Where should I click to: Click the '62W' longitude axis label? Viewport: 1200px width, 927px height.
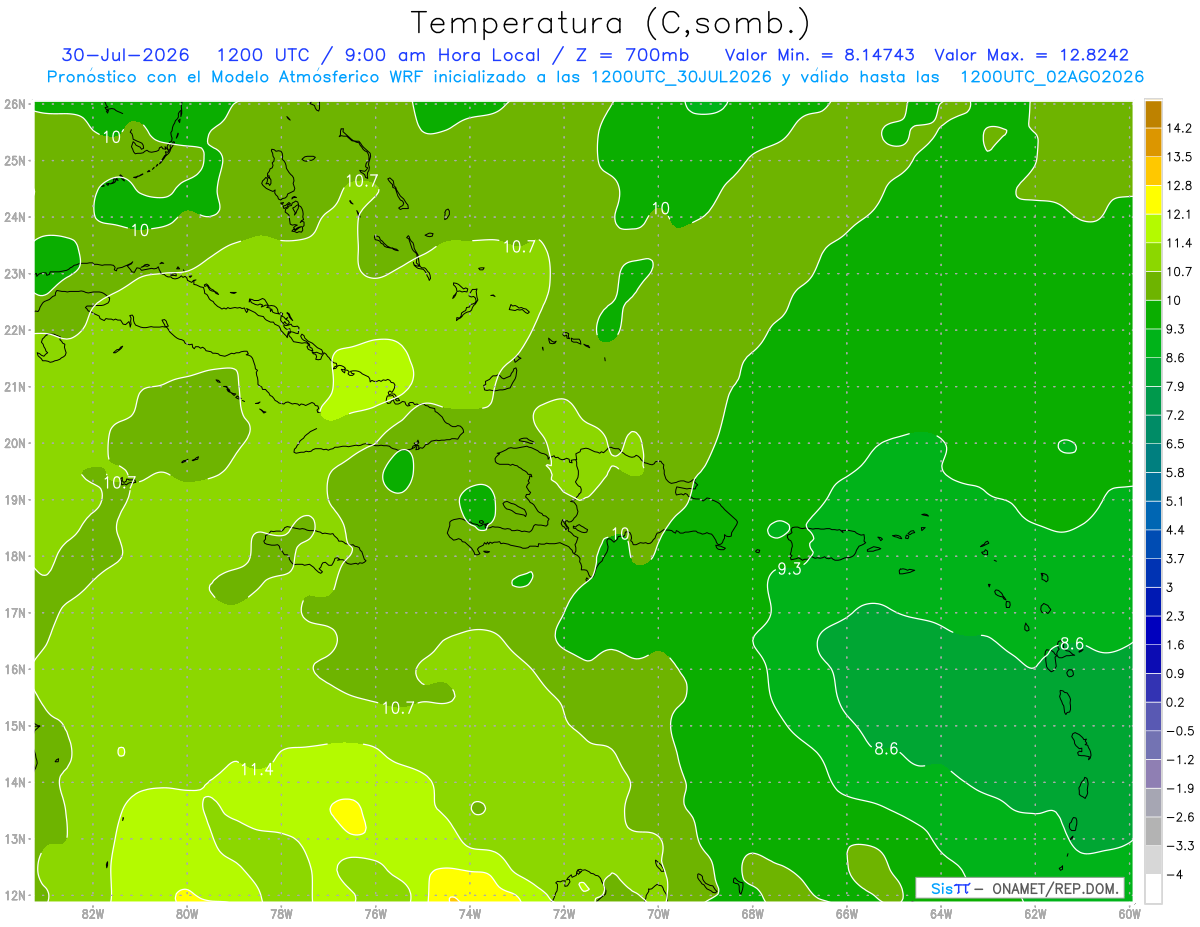point(1035,912)
